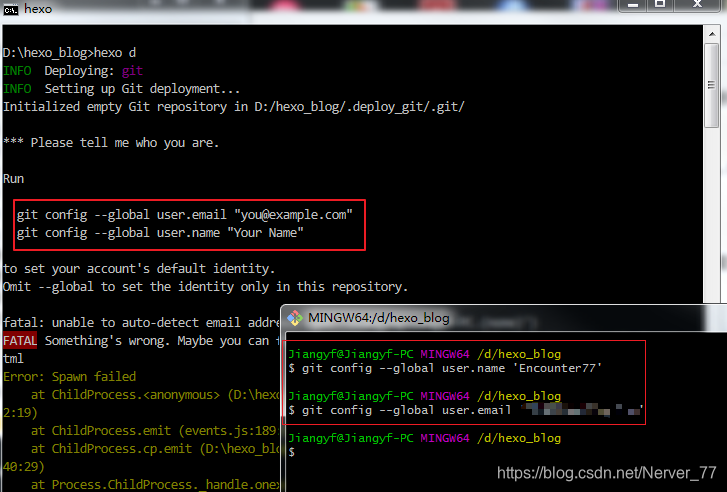Image resolution: width=727 pixels, height=492 pixels.
Task: Click the last empty $ prompt in Git Bash
Action: 292,452
